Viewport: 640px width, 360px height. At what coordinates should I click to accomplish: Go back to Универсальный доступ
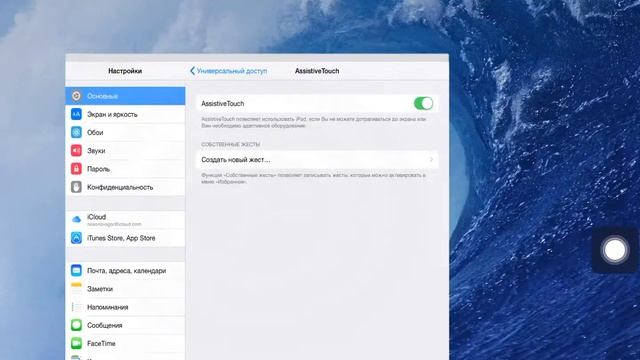(x=228, y=71)
